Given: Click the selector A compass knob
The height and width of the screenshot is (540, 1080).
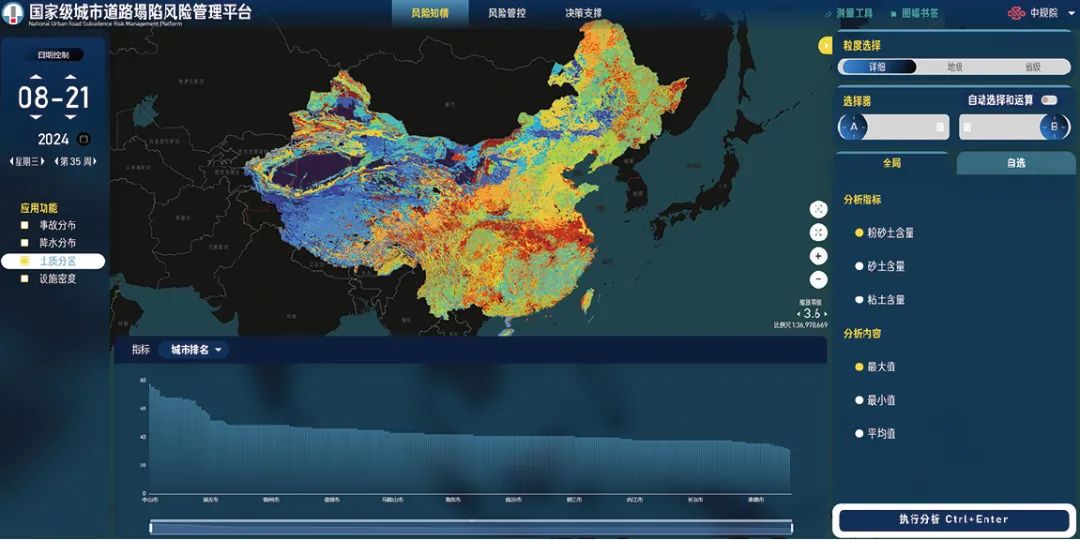Looking at the screenshot, I should pyautogui.click(x=853, y=127).
